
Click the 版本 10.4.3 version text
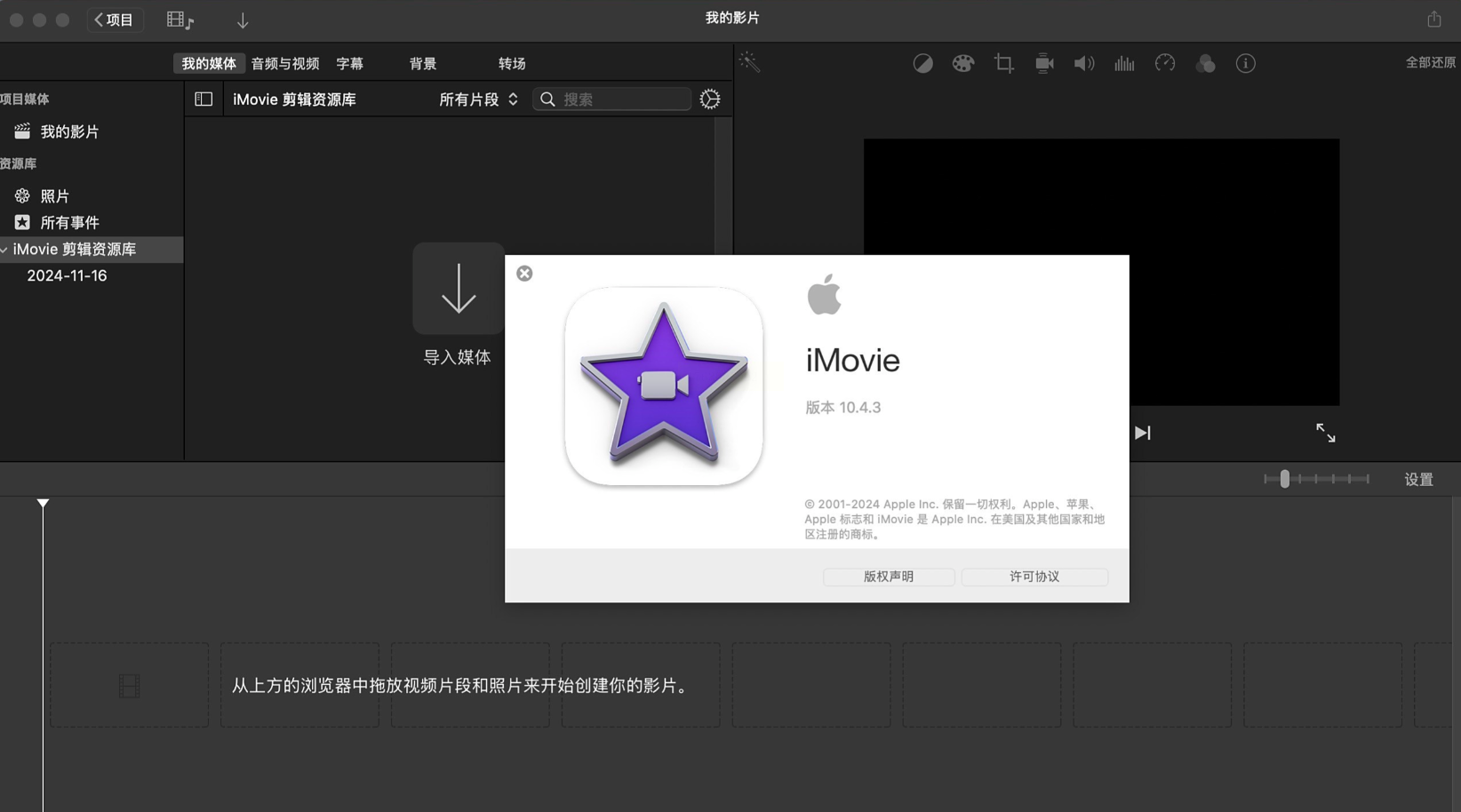point(842,408)
